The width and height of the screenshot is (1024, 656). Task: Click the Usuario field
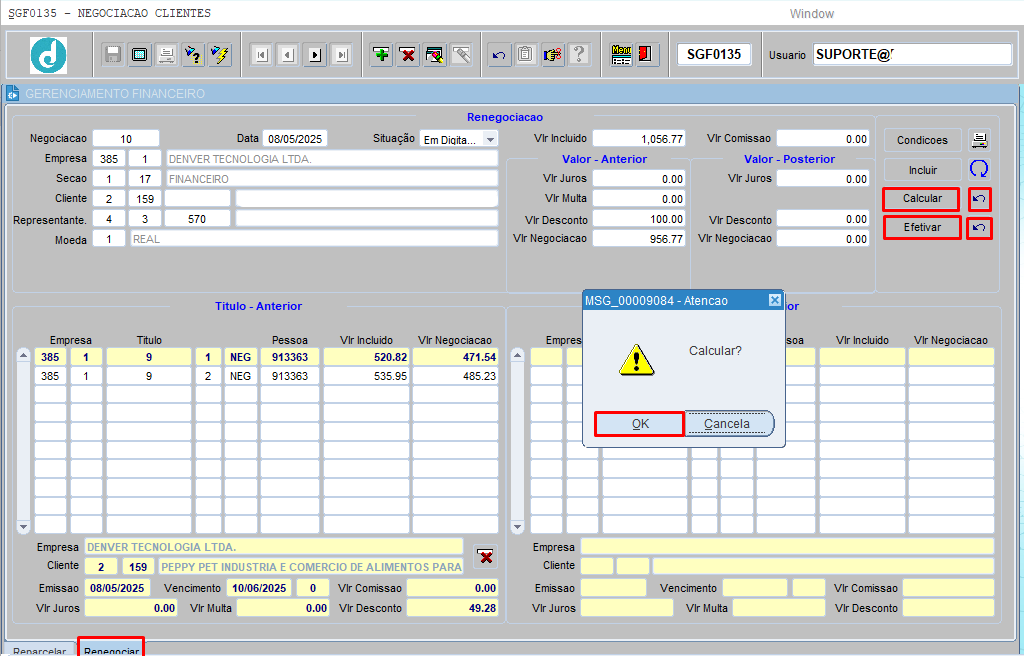tap(912, 55)
